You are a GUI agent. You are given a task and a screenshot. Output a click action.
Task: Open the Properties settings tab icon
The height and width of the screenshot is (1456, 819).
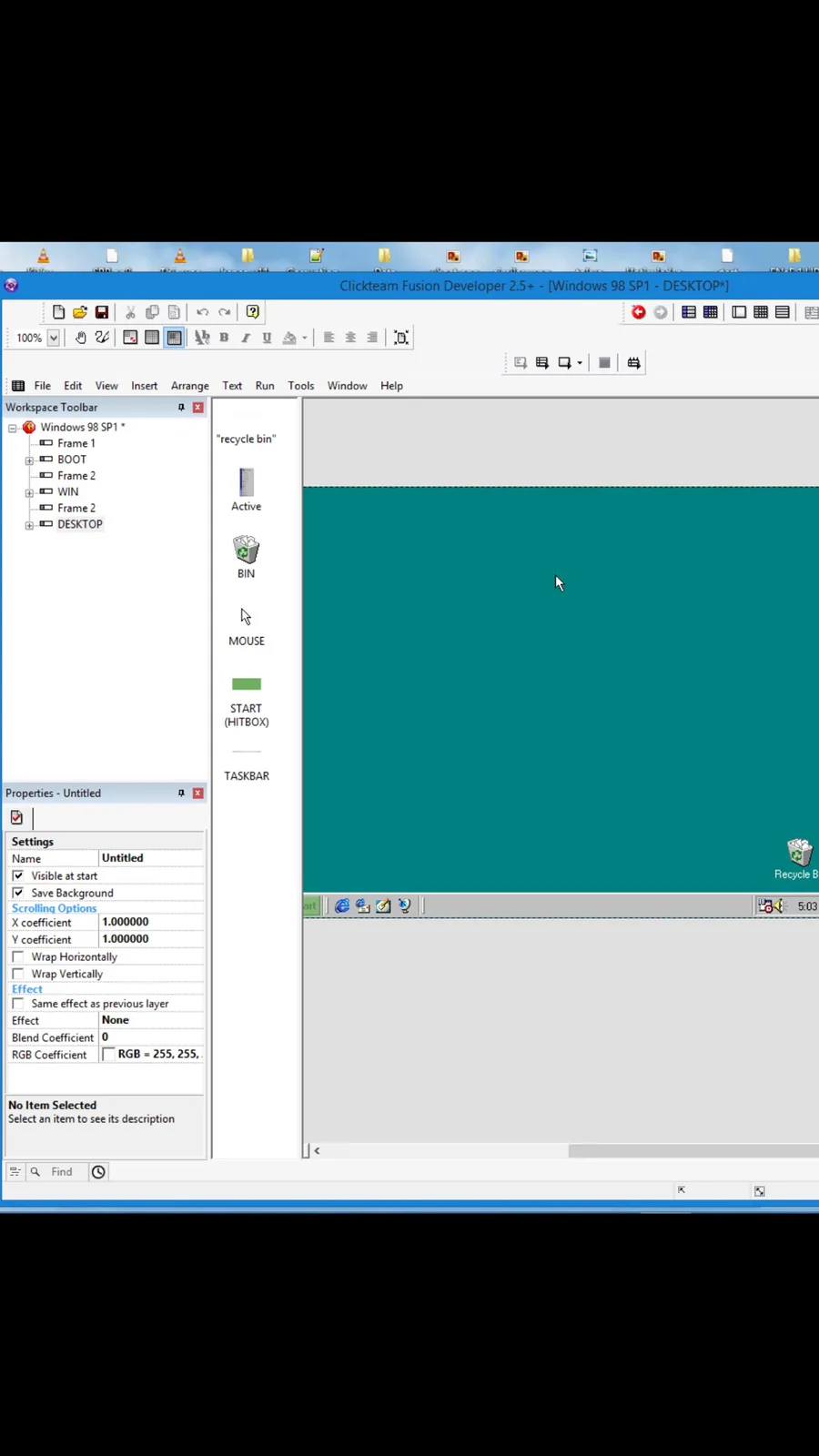pyautogui.click(x=16, y=817)
